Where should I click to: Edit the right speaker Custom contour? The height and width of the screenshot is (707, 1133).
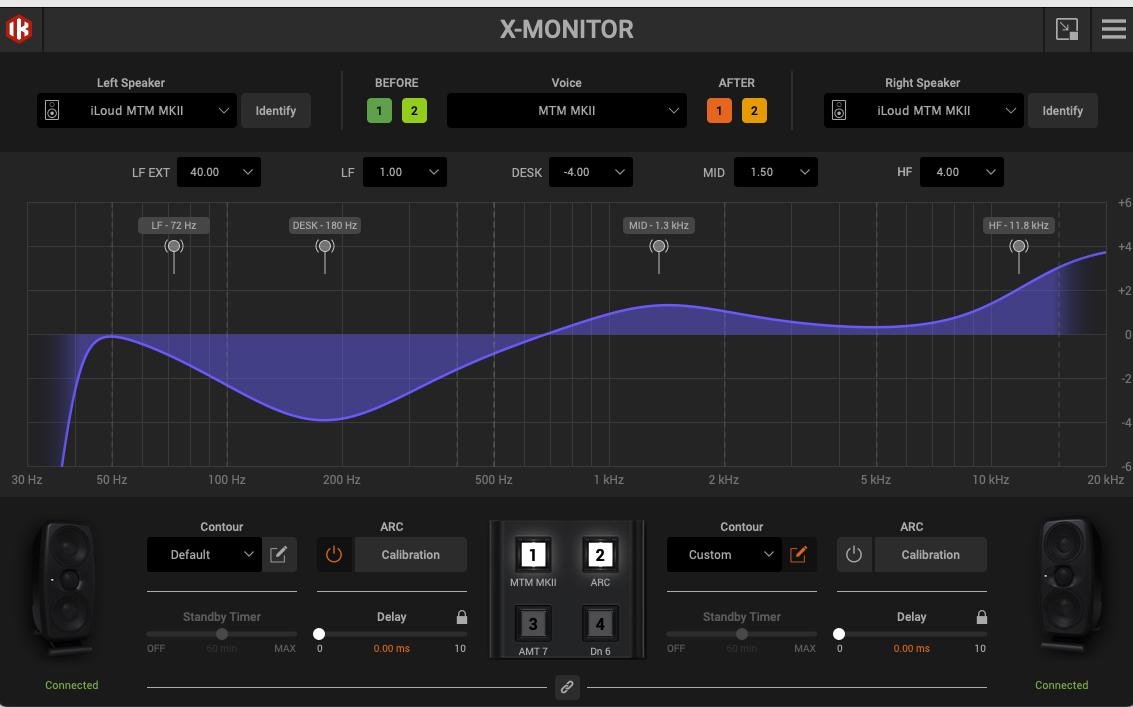tap(798, 554)
